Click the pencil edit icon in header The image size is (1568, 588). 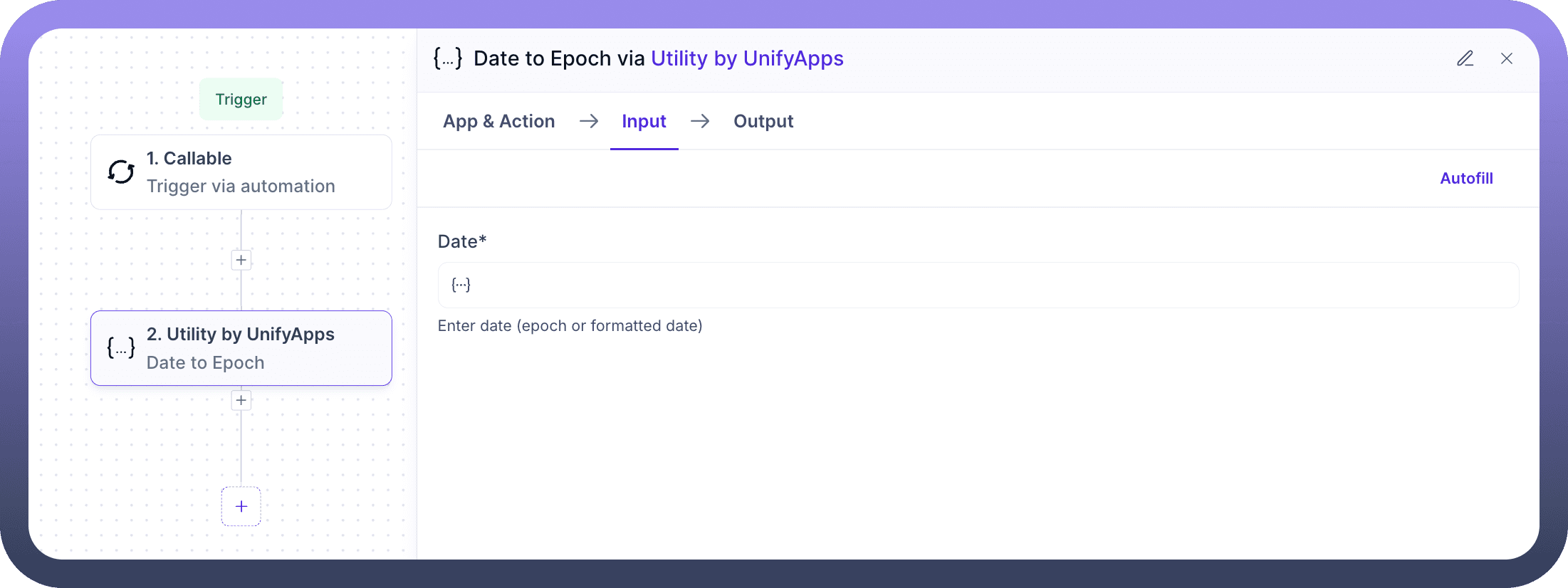pyautogui.click(x=1465, y=58)
